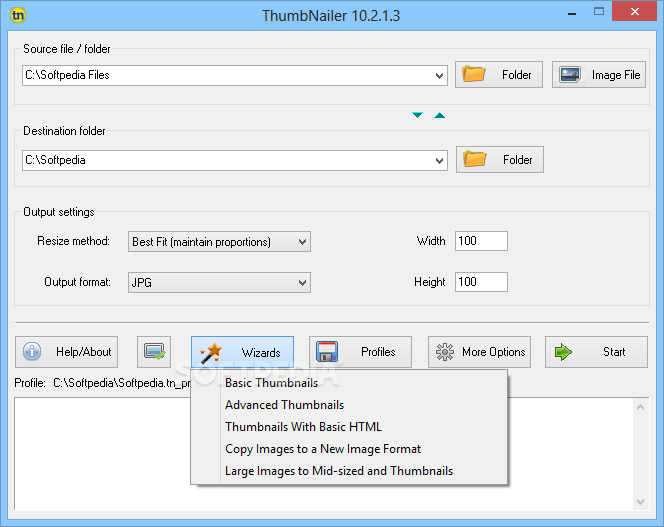Open the Resize method dropdown
The image size is (664, 527).
(219, 242)
